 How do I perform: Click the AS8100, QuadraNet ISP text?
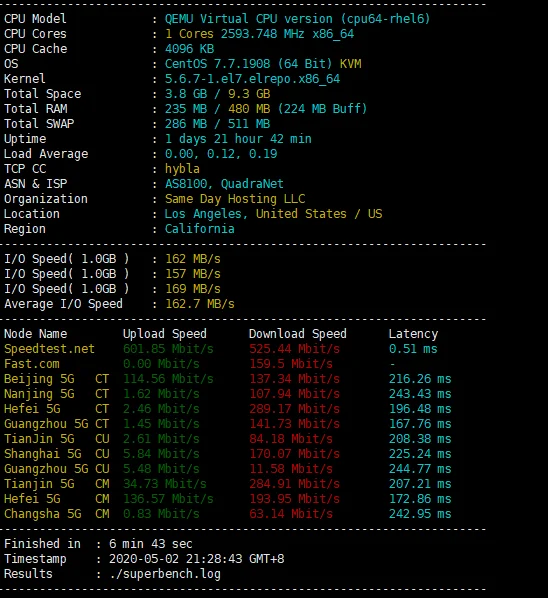(224, 184)
